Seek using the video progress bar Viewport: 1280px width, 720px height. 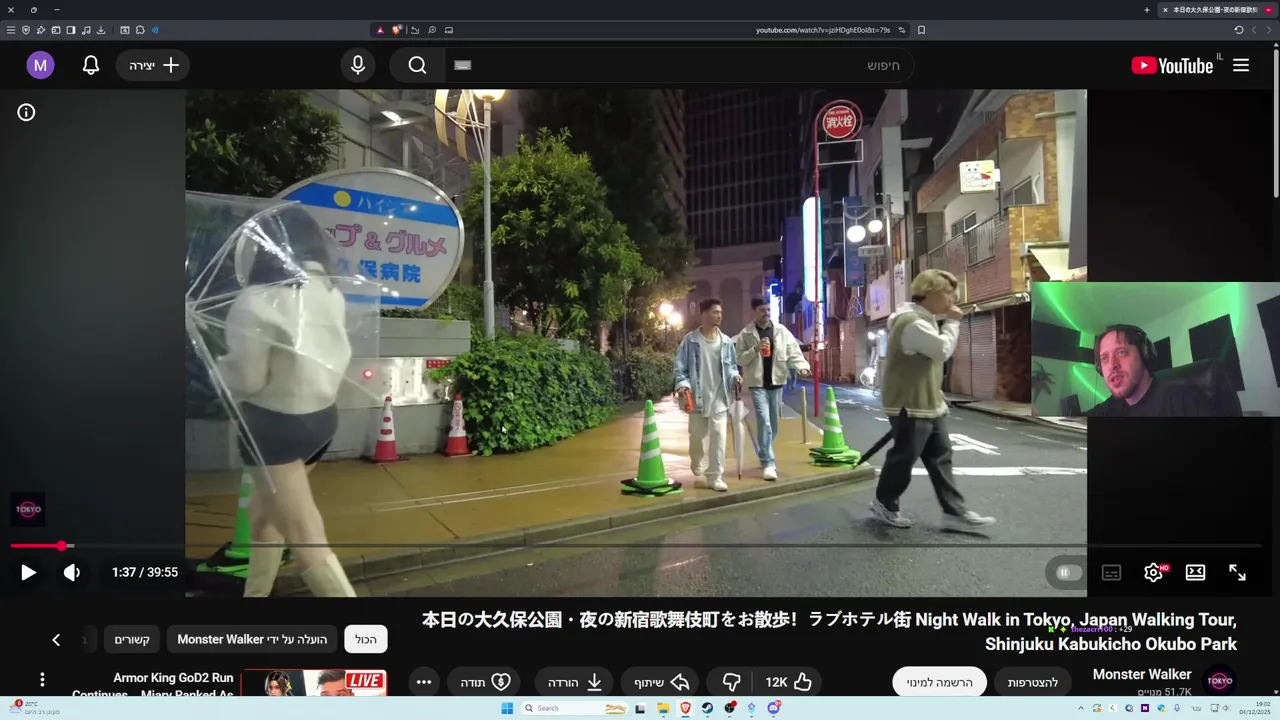pyautogui.click(x=636, y=546)
